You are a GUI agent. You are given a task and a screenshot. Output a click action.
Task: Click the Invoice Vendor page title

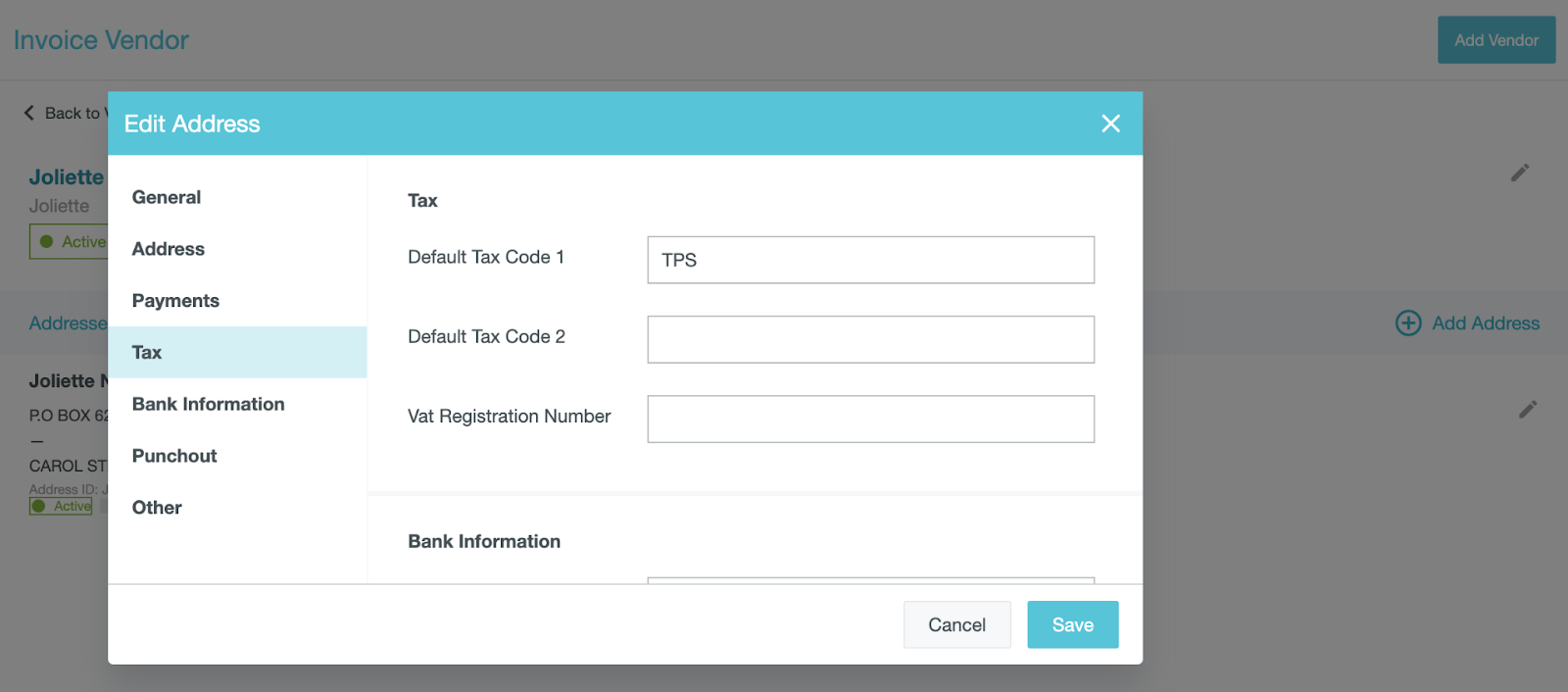pyautogui.click(x=101, y=40)
